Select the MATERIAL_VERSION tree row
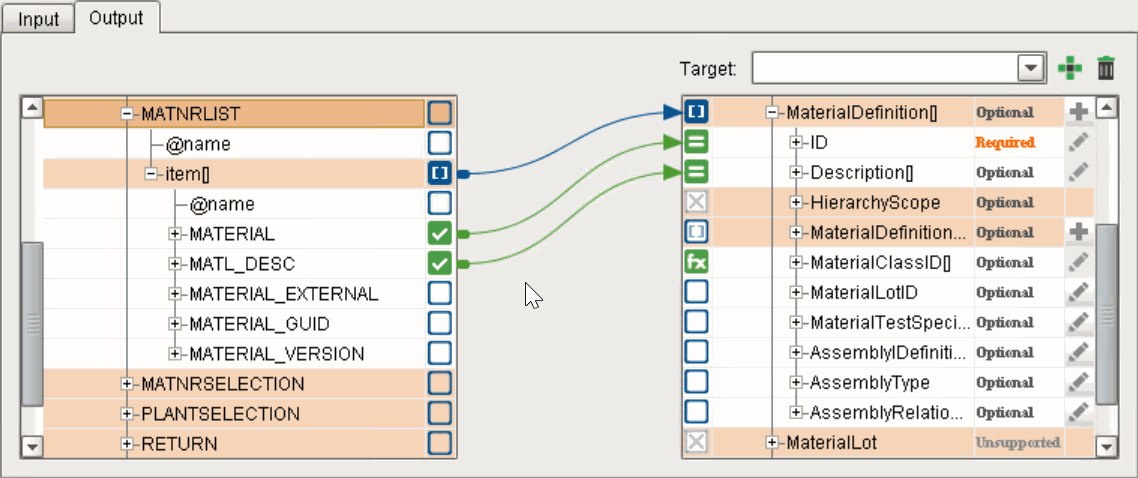This screenshot has height=478, width=1138. [235, 354]
